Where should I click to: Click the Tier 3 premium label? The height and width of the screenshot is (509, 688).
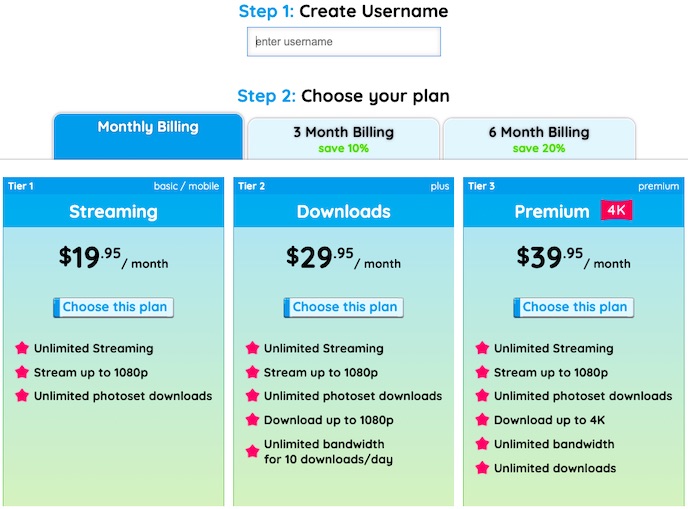(658, 186)
